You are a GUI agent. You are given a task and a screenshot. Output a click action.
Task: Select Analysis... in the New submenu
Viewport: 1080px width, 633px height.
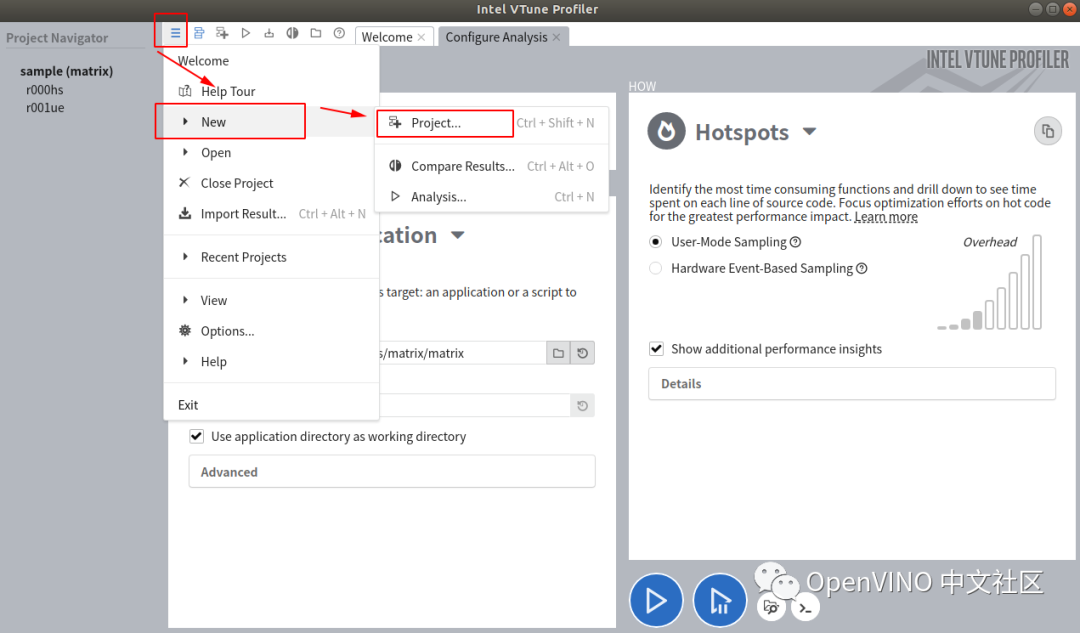click(x=491, y=196)
